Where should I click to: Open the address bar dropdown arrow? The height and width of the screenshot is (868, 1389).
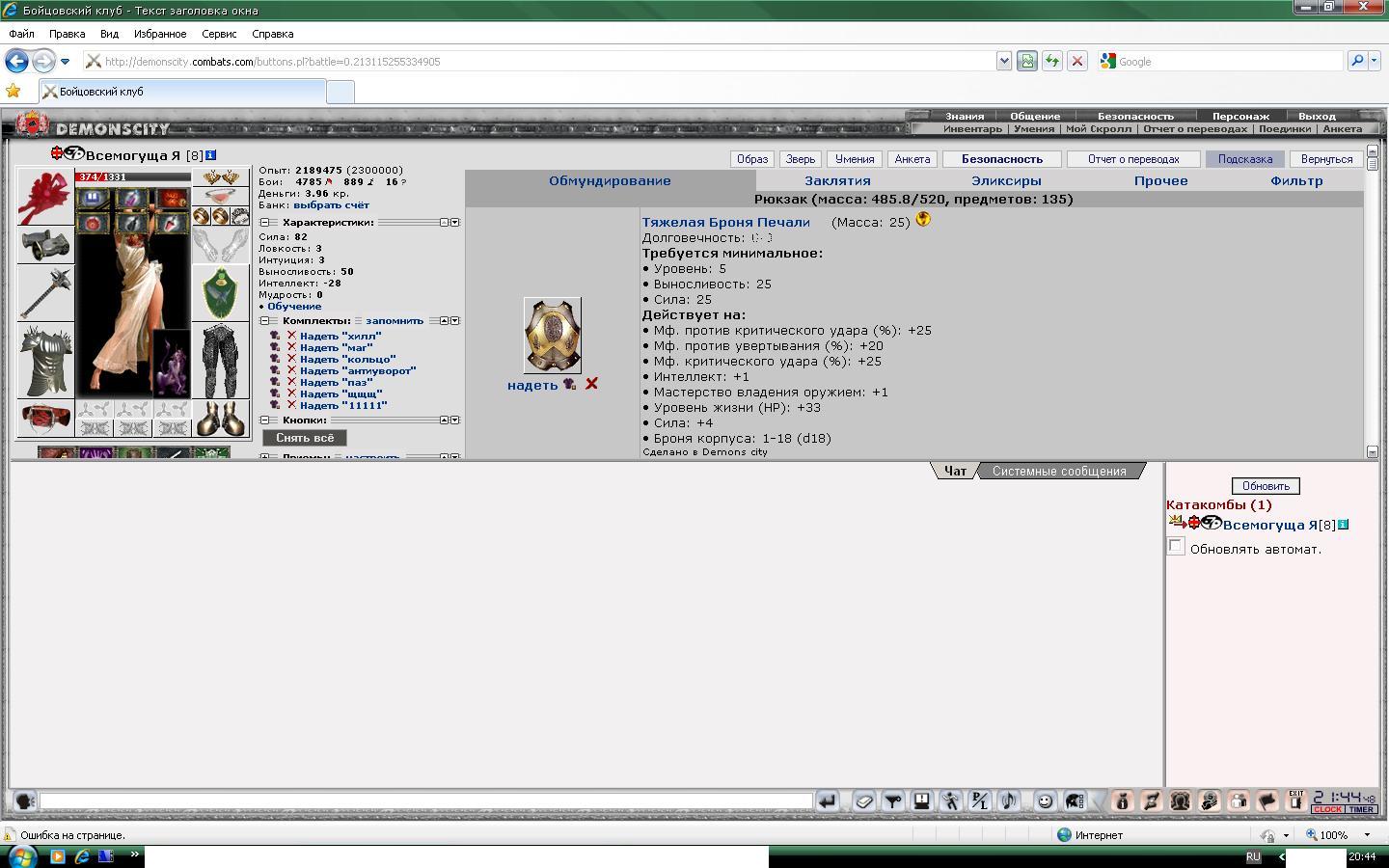[1004, 61]
